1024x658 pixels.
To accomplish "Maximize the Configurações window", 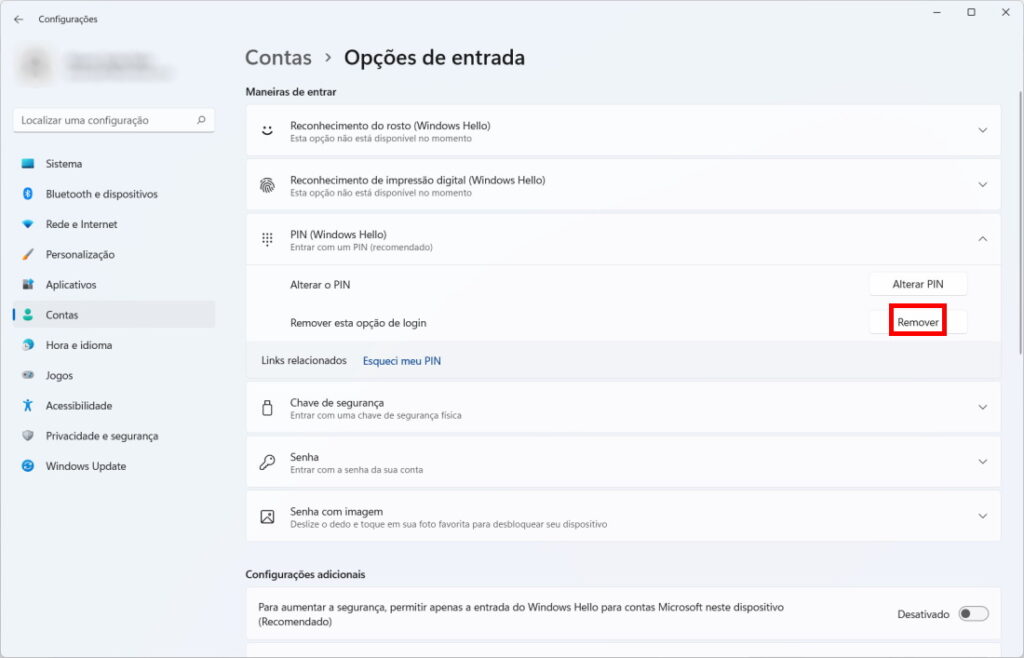I will (x=971, y=12).
